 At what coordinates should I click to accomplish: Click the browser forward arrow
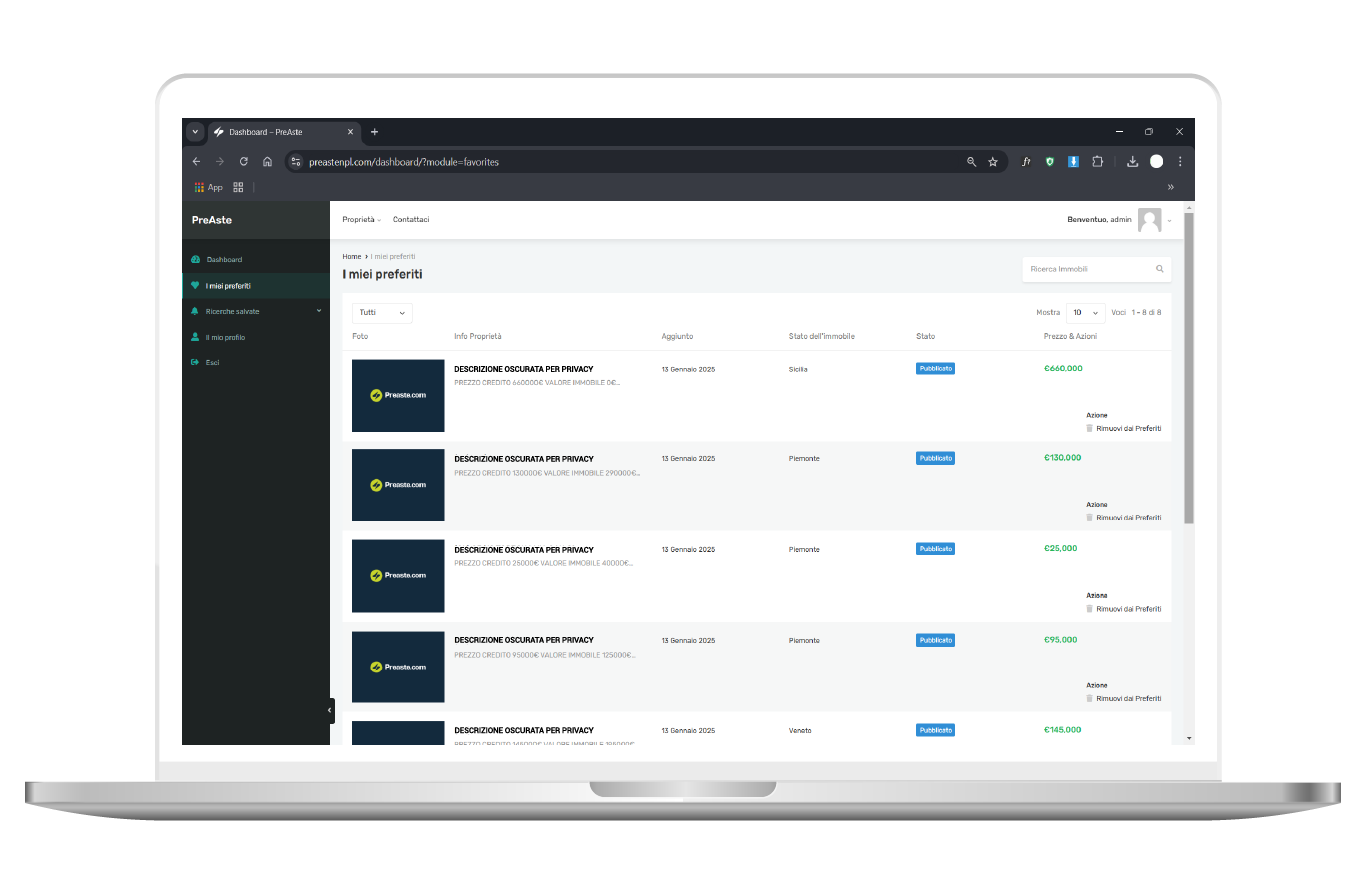tap(220, 161)
